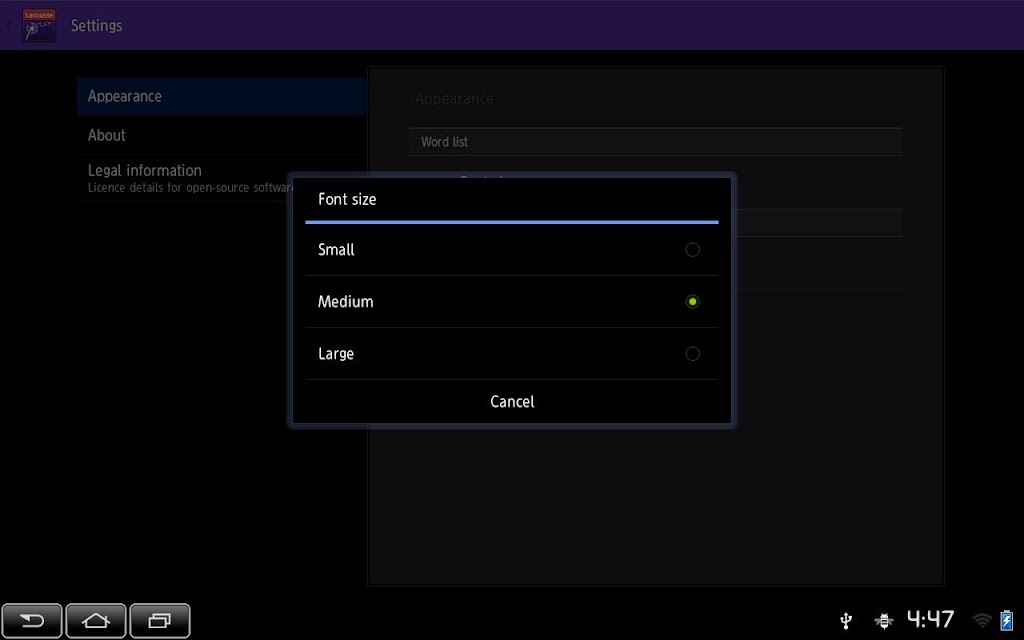The width and height of the screenshot is (1024, 640).
Task: Open the Appearance settings category
Action: [221, 97]
